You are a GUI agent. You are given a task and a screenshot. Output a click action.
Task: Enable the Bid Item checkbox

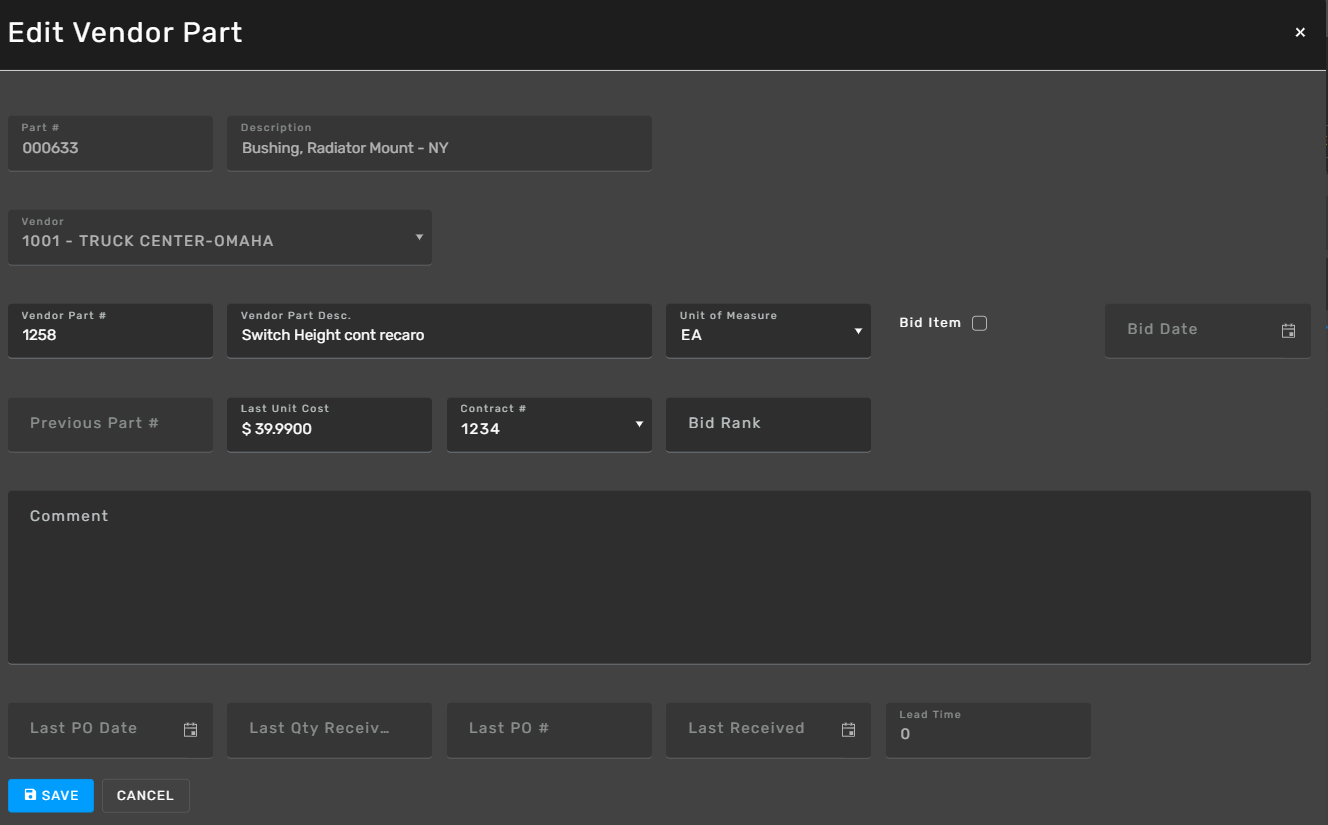979,323
